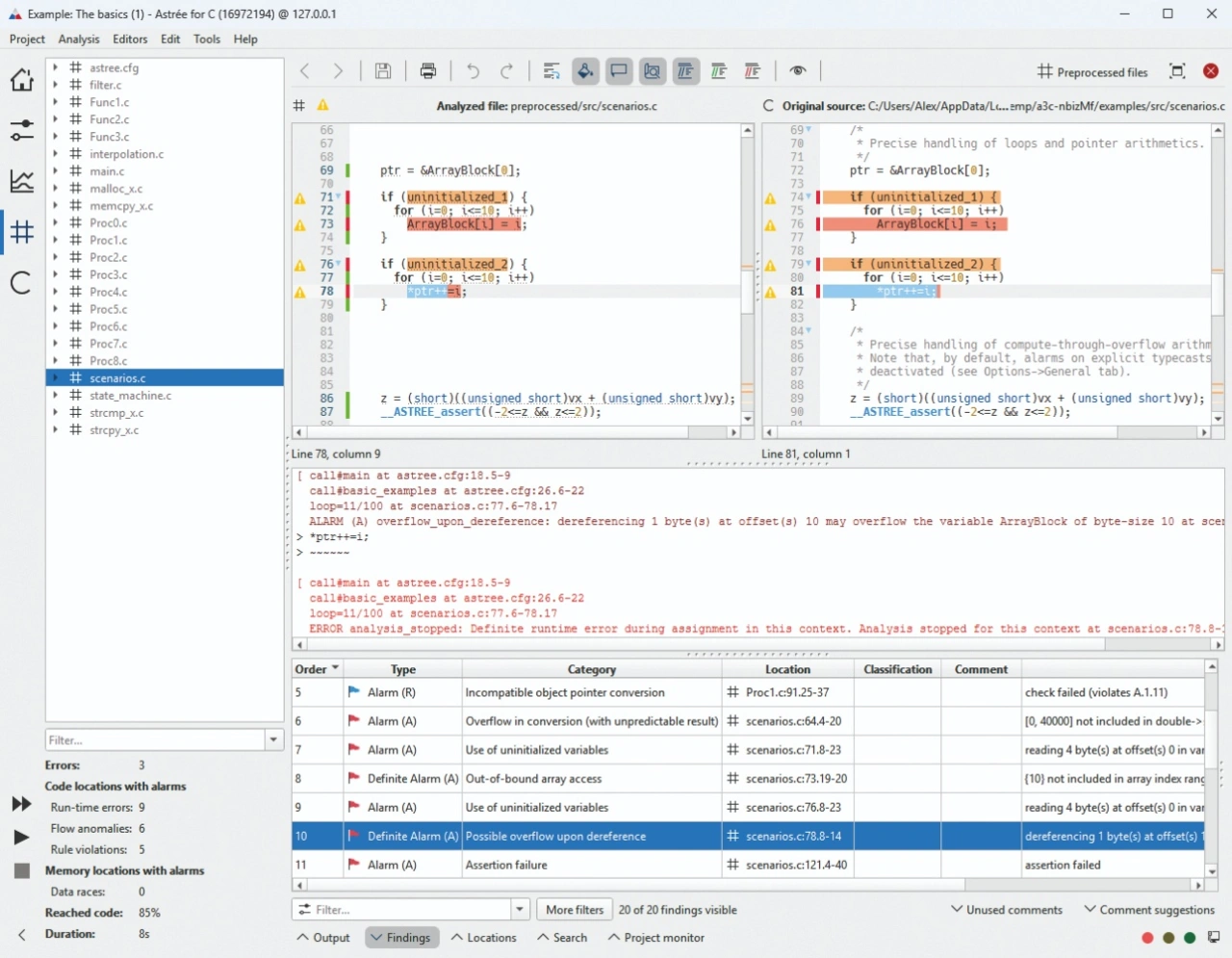Screen dimensions: 1232x958
Task: Expand the Unused comments section
Action: [x=1006, y=910]
